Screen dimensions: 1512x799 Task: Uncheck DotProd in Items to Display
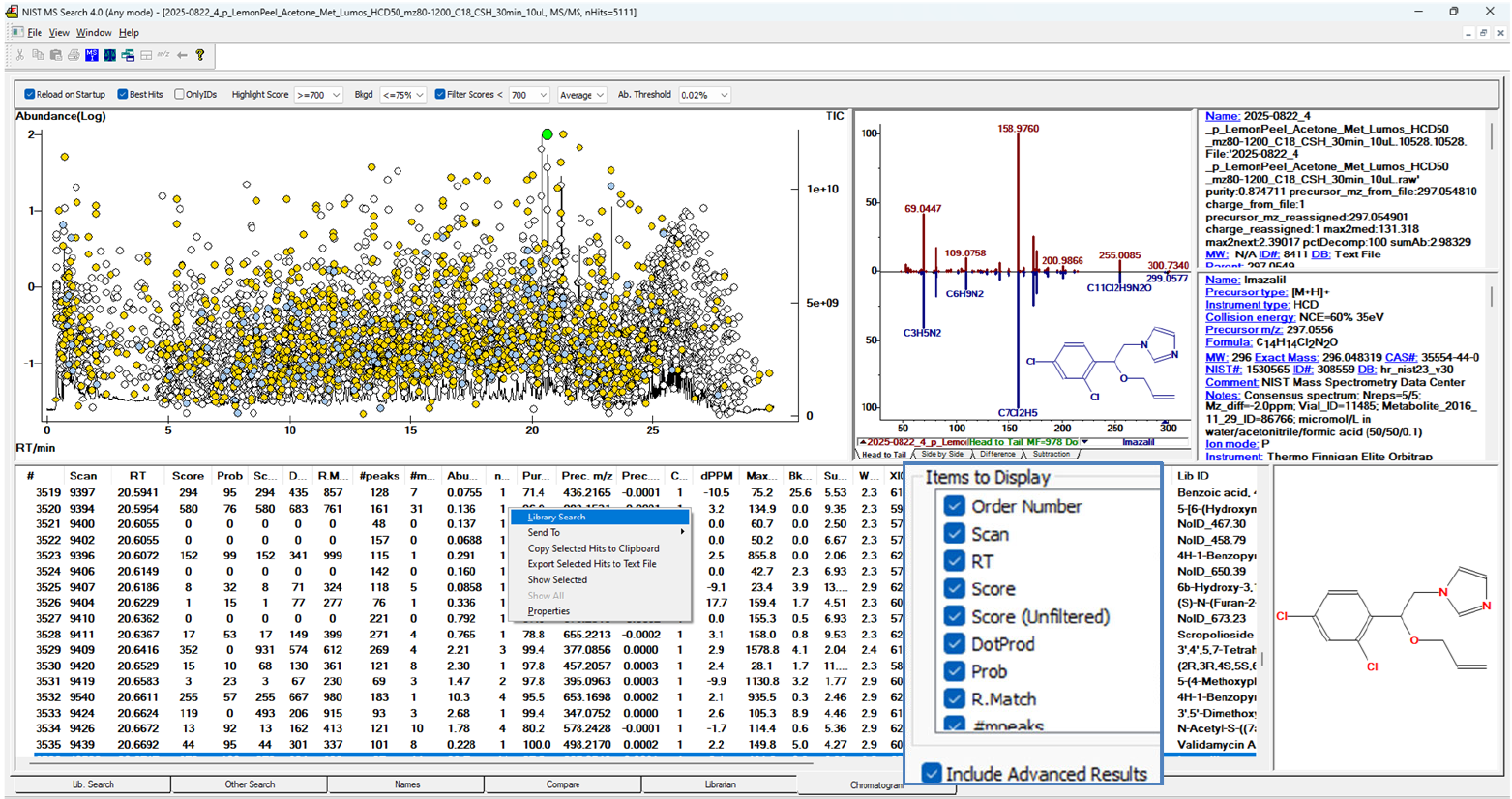955,643
